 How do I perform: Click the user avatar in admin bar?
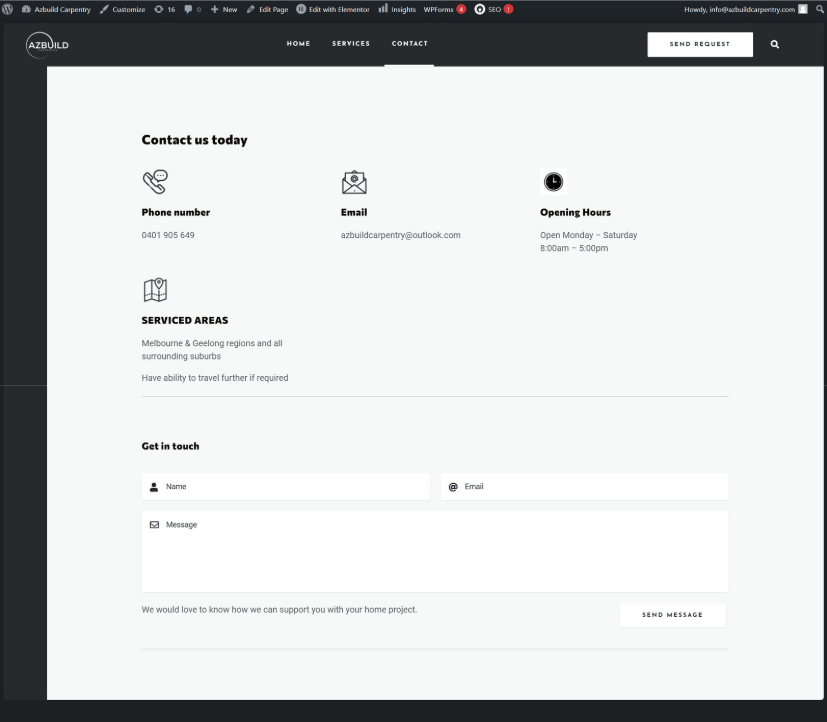point(803,9)
